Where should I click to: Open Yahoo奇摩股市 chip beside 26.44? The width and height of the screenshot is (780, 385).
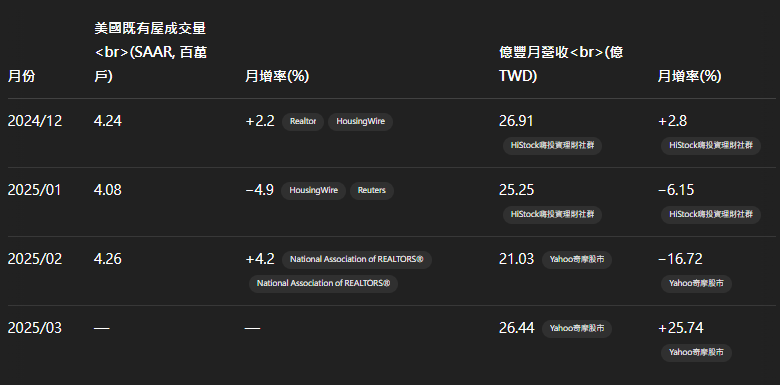tap(577, 328)
